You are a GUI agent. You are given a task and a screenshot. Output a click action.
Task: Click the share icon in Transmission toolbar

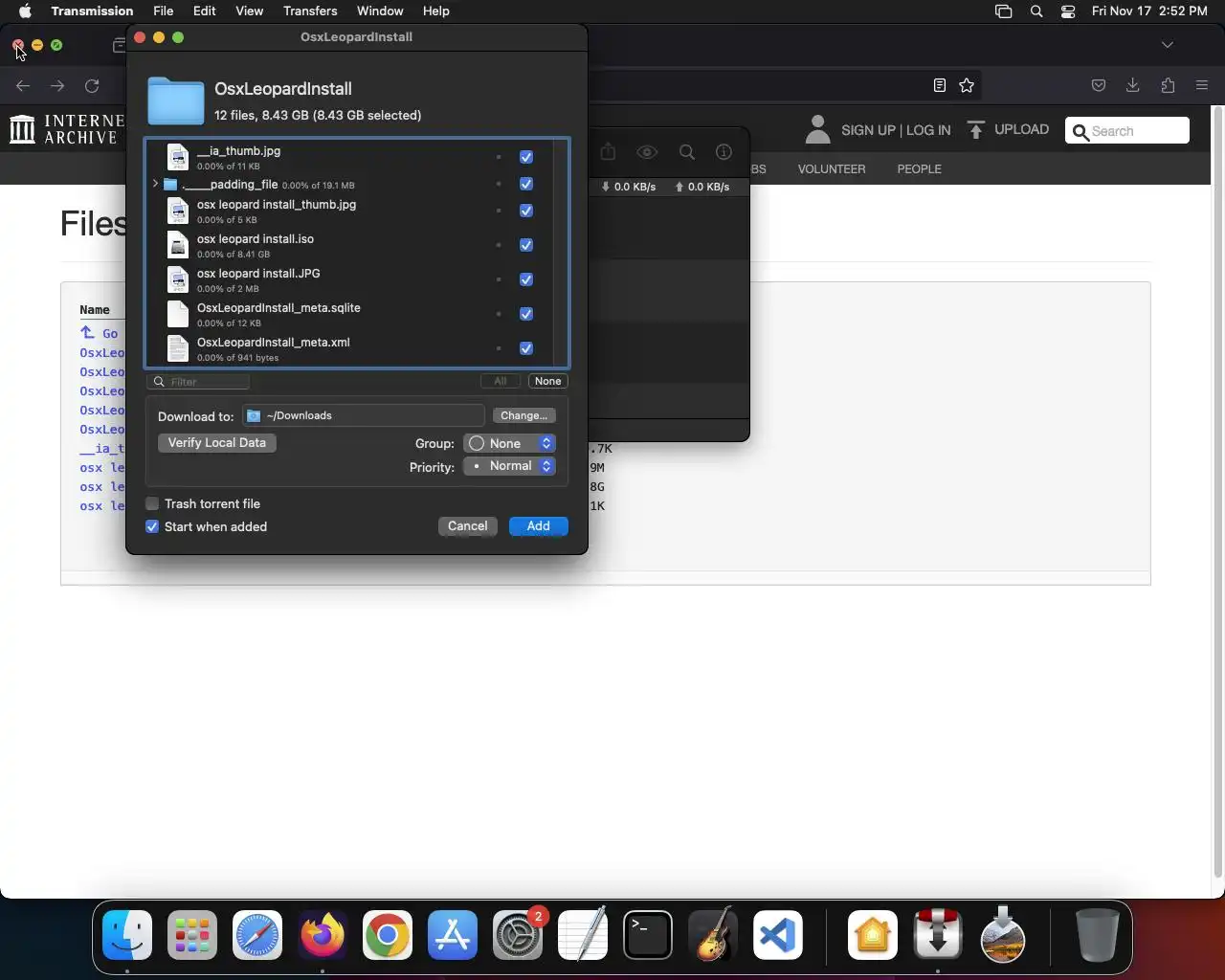pyautogui.click(x=608, y=152)
